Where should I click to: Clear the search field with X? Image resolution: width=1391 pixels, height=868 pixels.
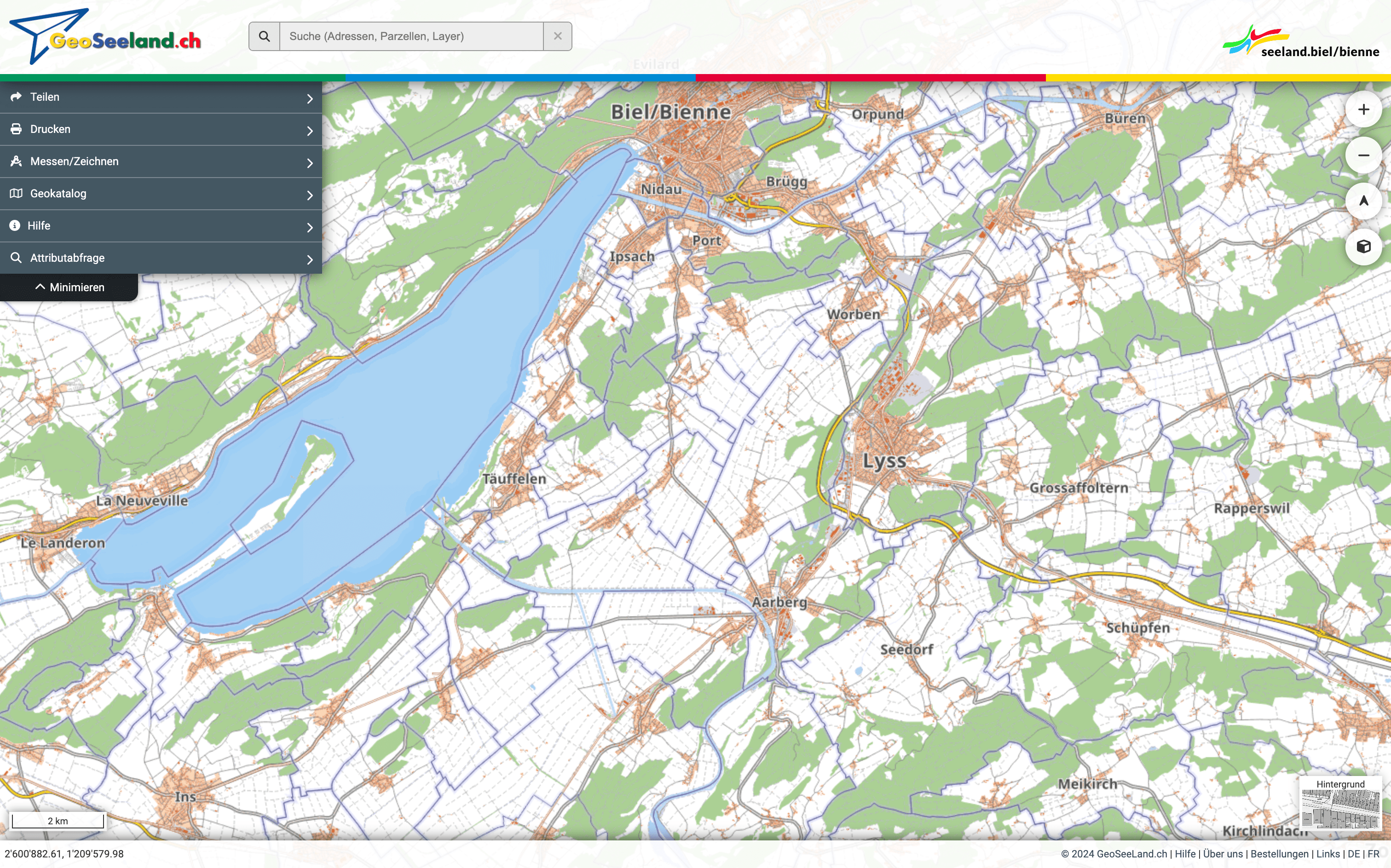pyautogui.click(x=557, y=36)
